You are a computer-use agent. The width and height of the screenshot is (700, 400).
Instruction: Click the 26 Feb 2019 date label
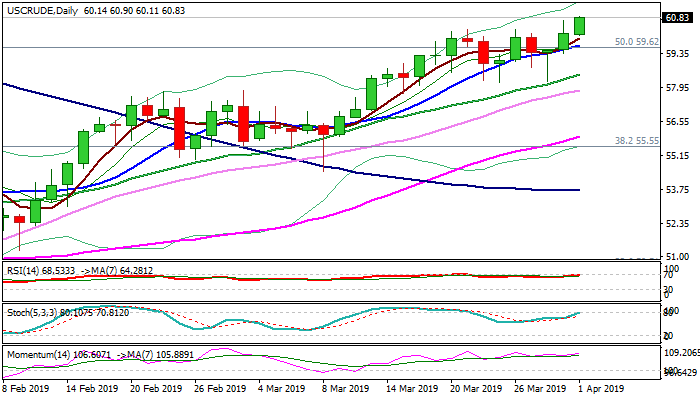pos(220,387)
